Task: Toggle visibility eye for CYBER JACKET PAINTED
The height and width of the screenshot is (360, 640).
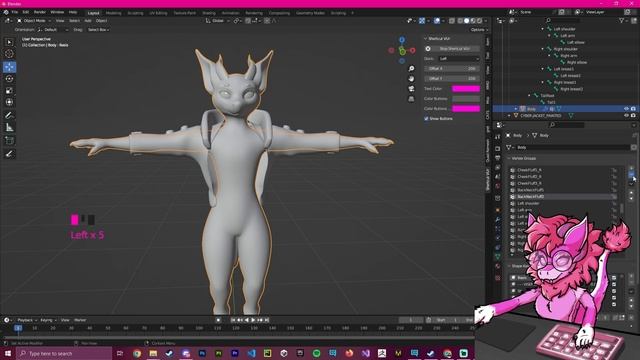Action: 626,116
